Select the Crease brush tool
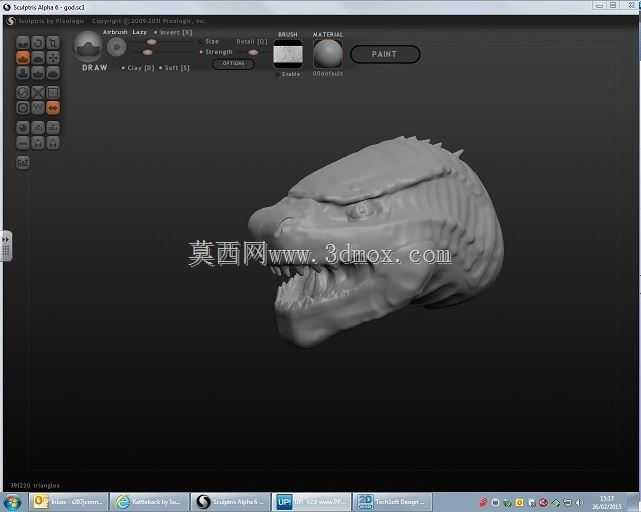This screenshot has width=641, height=512. 23,43
